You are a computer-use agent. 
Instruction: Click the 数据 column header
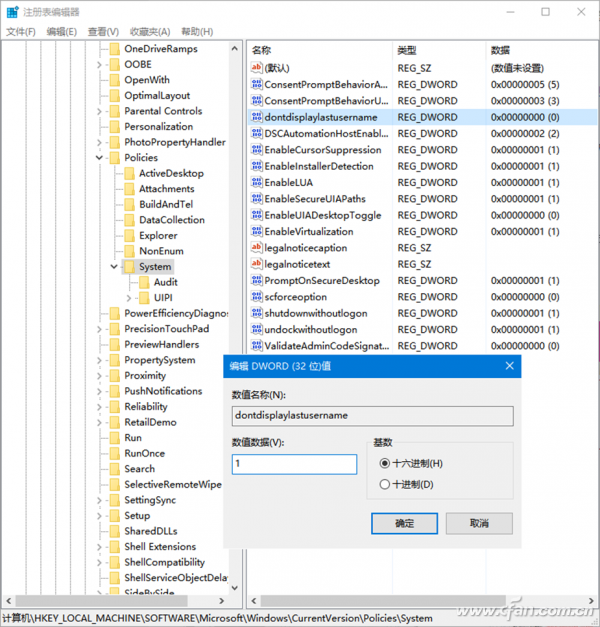click(x=540, y=50)
